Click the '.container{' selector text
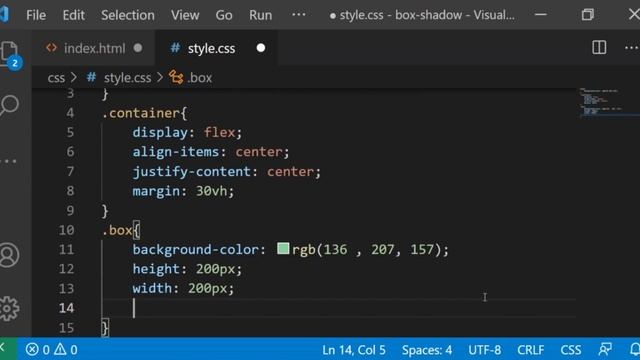 pos(144,113)
